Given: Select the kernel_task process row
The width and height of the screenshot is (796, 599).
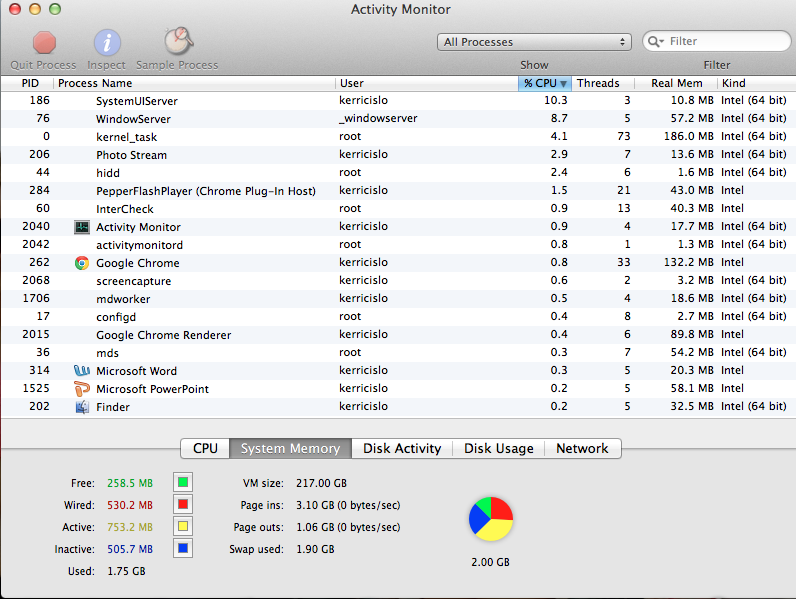Looking at the screenshot, I should 398,137.
